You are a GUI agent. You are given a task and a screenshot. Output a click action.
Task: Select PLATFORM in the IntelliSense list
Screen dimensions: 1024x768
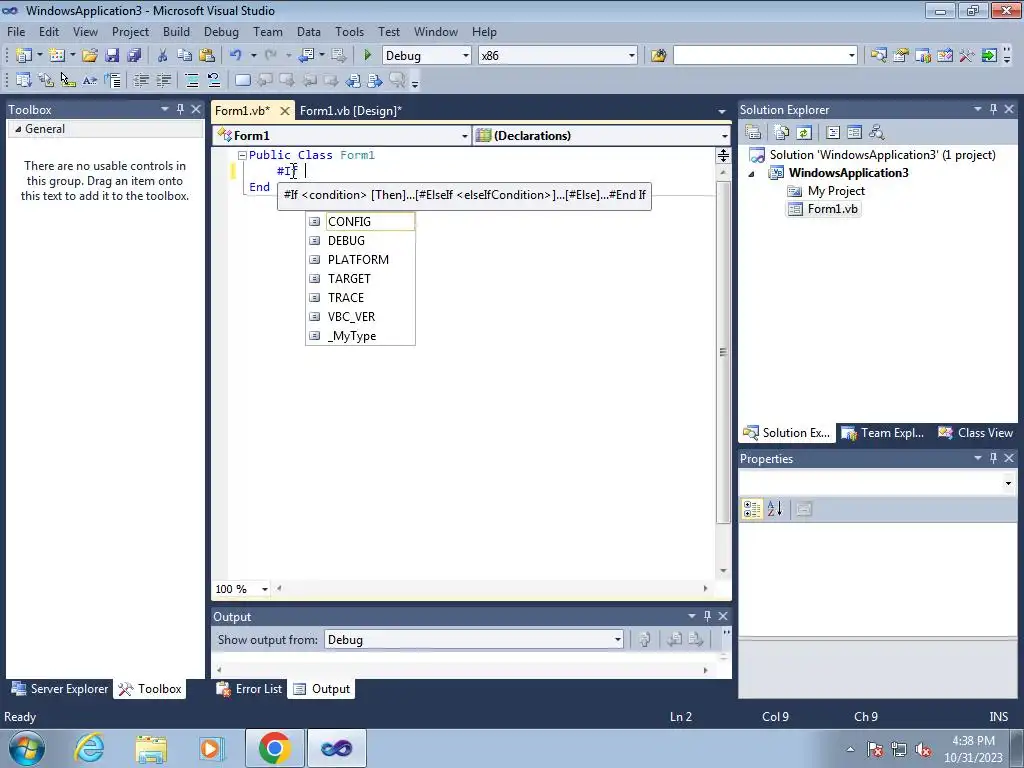pyautogui.click(x=360, y=259)
